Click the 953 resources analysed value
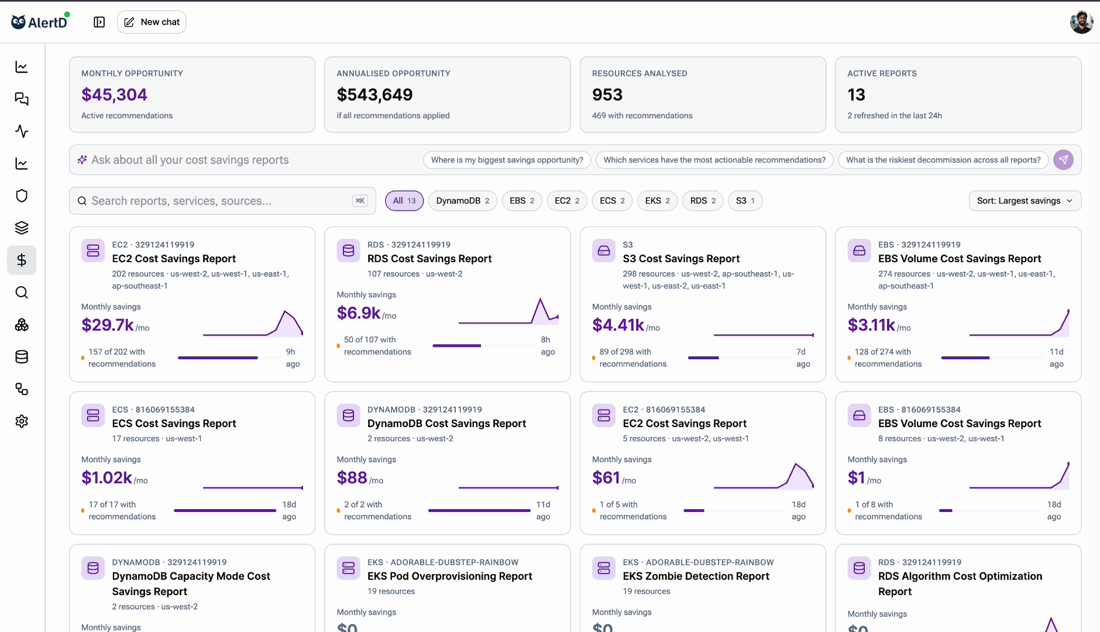This screenshot has height=632, width=1100. (x=608, y=95)
